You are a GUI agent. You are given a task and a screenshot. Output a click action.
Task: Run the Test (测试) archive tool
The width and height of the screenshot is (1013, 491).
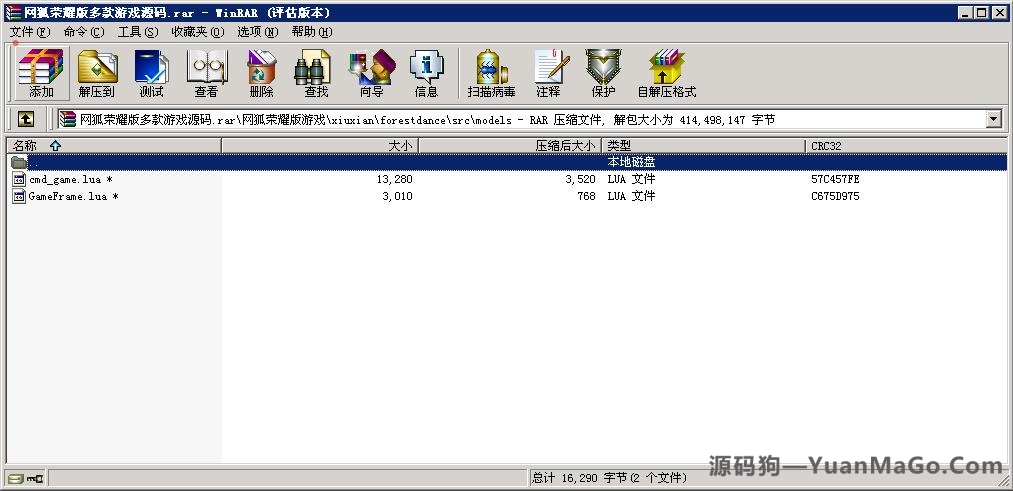pyautogui.click(x=151, y=74)
